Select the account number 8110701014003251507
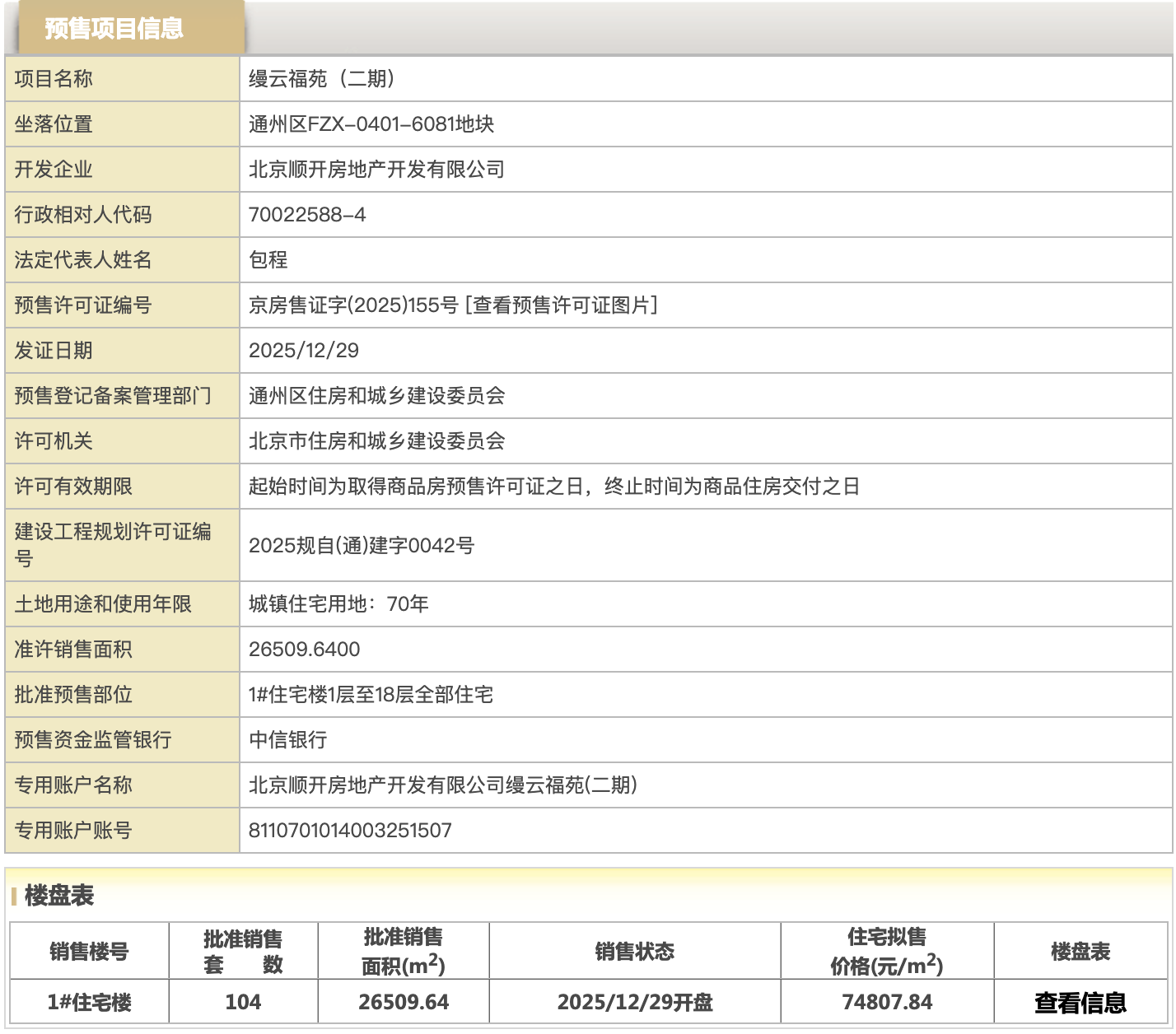 [x=350, y=831]
